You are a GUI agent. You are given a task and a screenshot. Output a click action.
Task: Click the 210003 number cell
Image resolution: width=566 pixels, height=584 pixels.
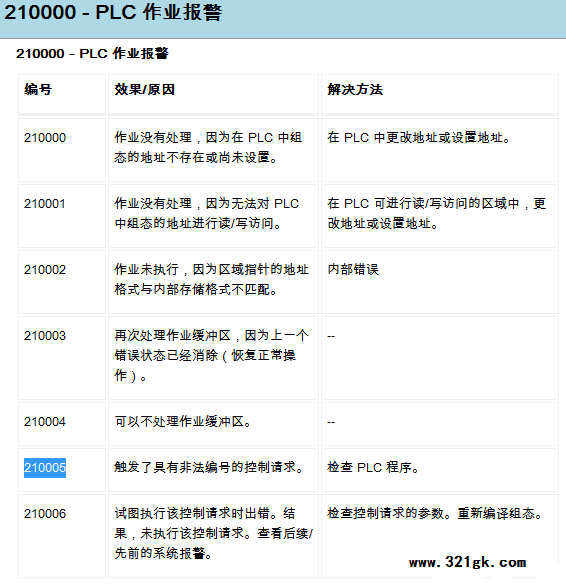62,358
